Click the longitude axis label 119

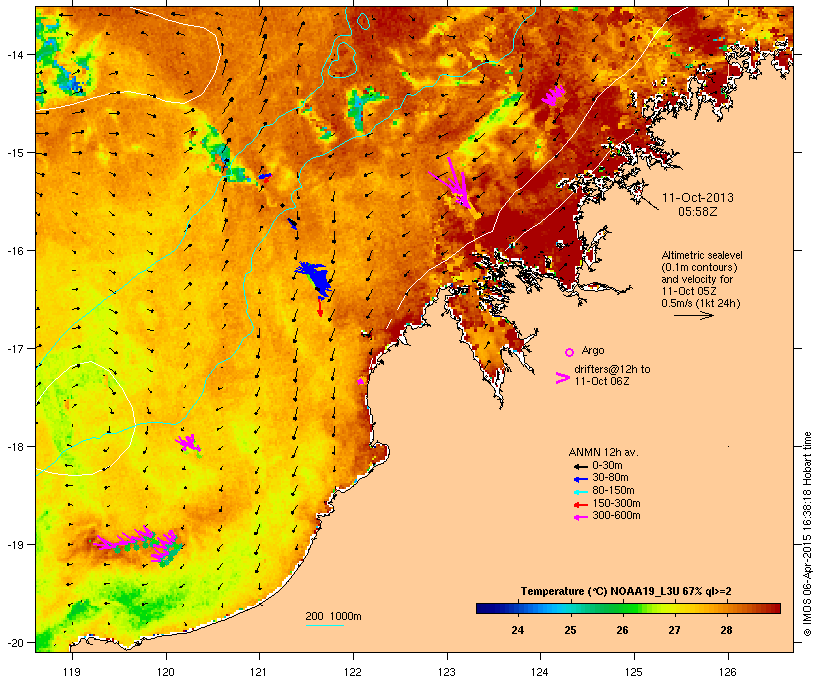pos(72,672)
